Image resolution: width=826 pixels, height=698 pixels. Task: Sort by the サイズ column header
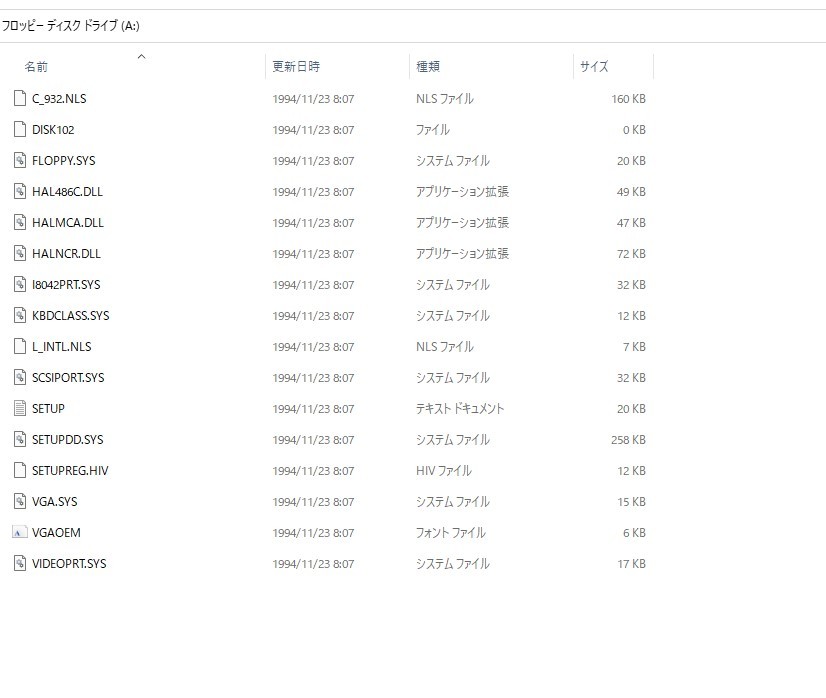(594, 66)
